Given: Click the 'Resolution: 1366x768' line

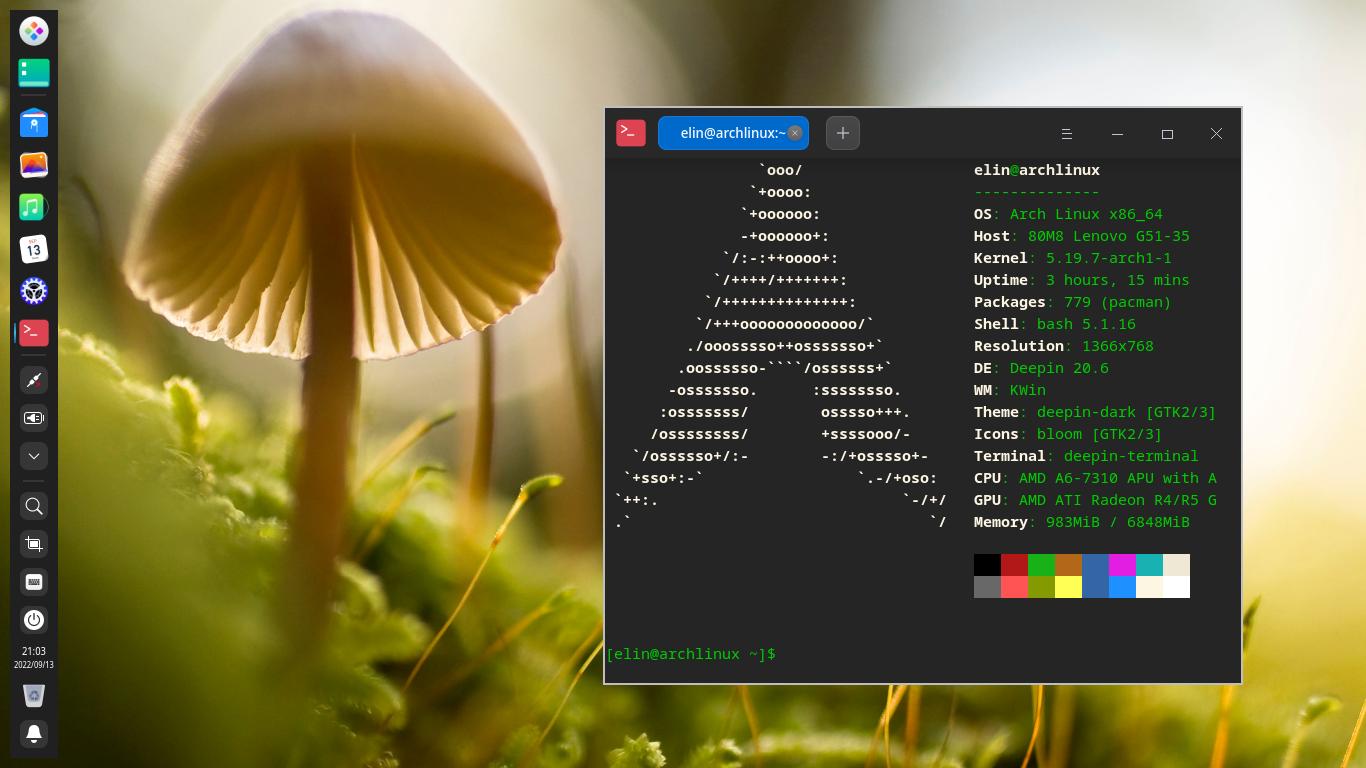Looking at the screenshot, I should coord(1064,346).
